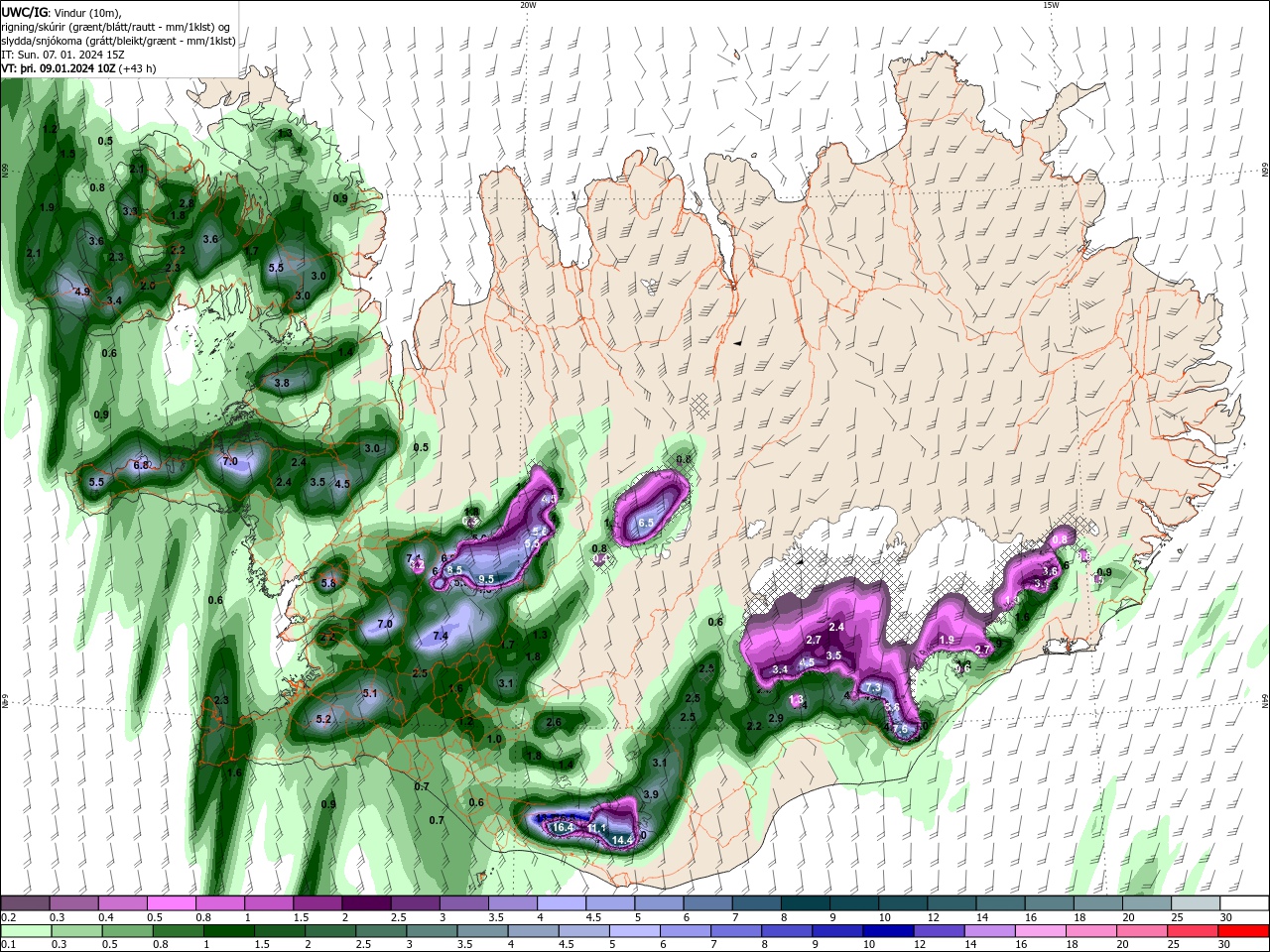Click the 14.4 precipitation value
Screen dimensions: 1270x952
point(622,840)
